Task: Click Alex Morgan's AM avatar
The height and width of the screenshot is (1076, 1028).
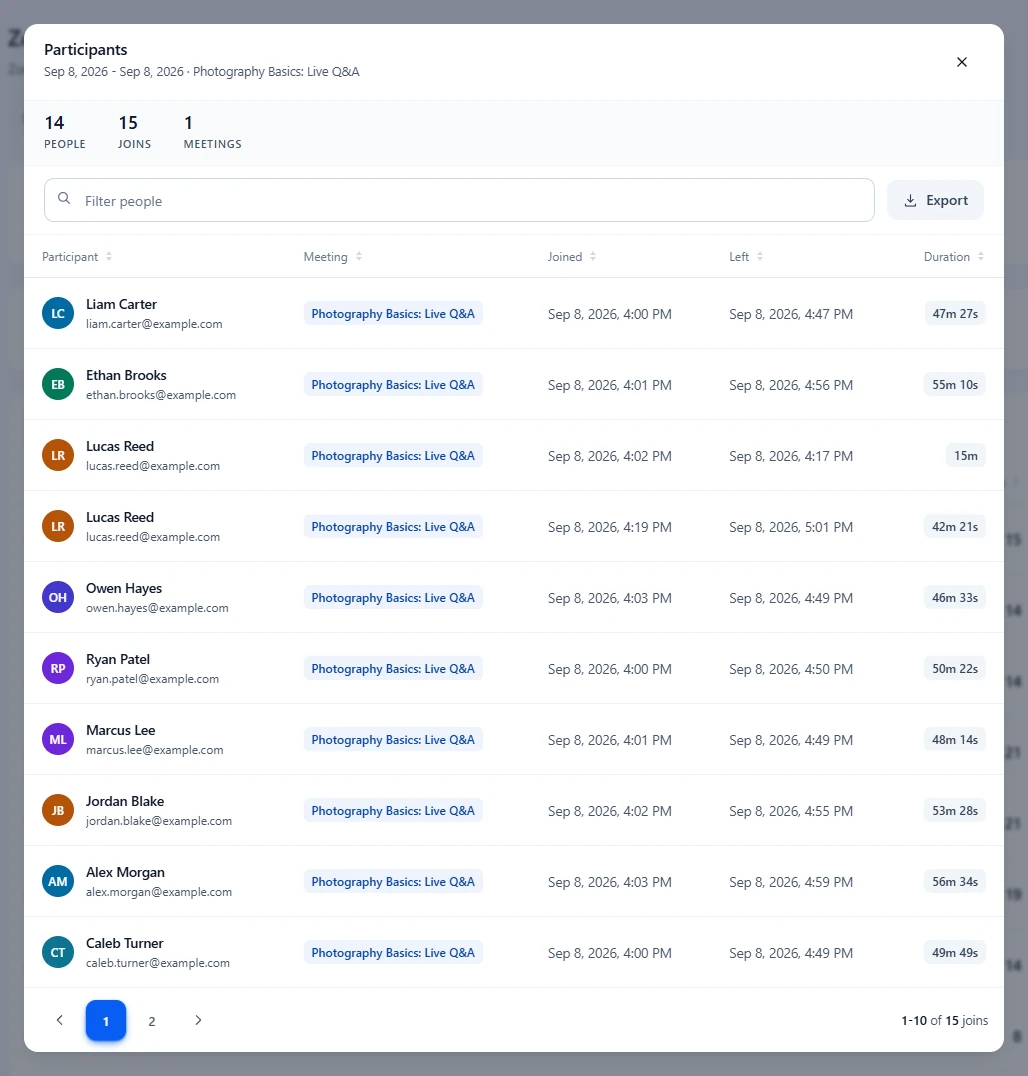Action: tap(58, 882)
